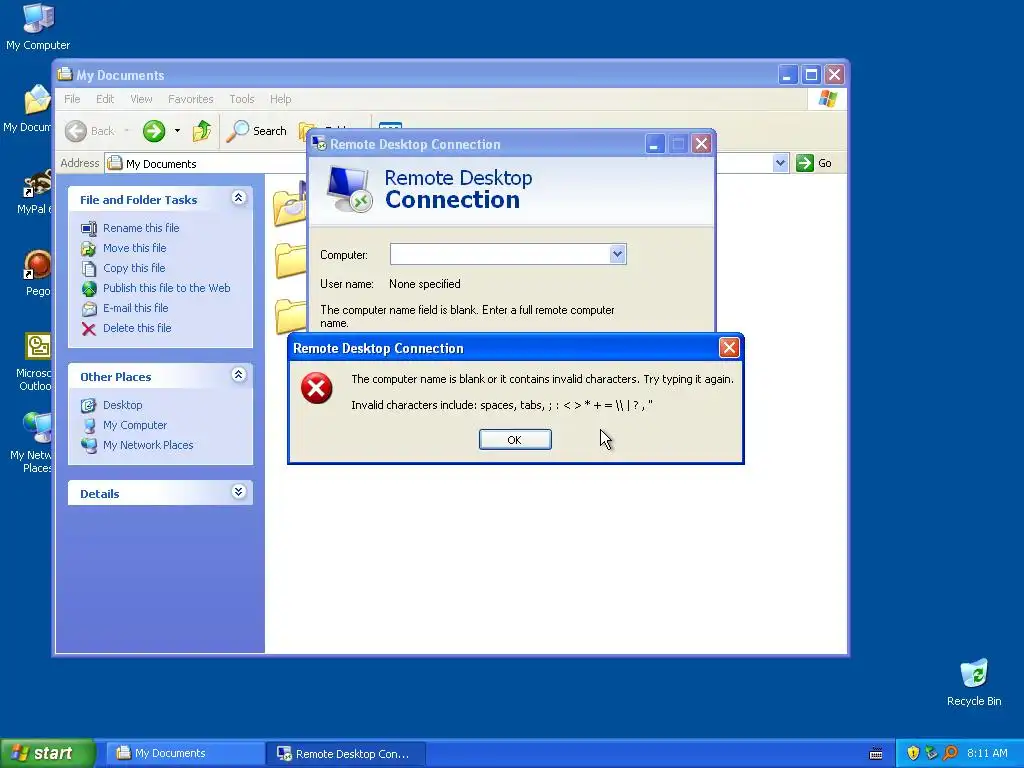The height and width of the screenshot is (768, 1024).
Task: Switch to My Documents taskbar button
Action: pyautogui.click(x=185, y=754)
